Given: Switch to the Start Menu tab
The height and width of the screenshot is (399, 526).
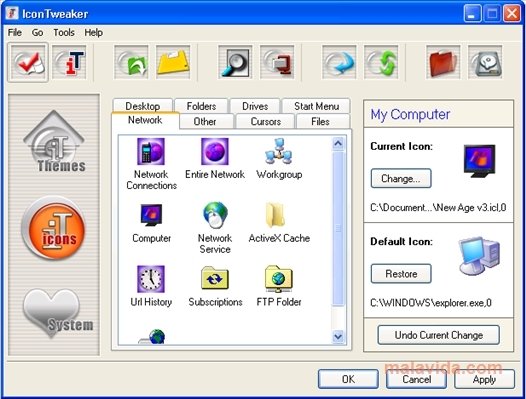Looking at the screenshot, I should 316,106.
